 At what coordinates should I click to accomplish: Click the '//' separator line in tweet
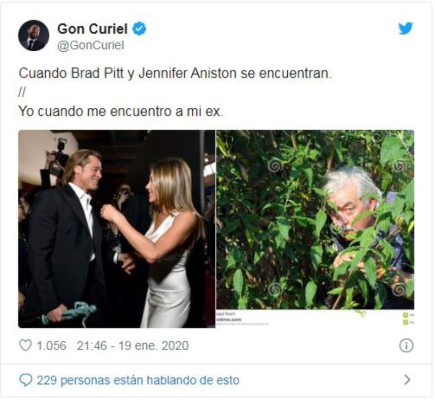click(22, 93)
